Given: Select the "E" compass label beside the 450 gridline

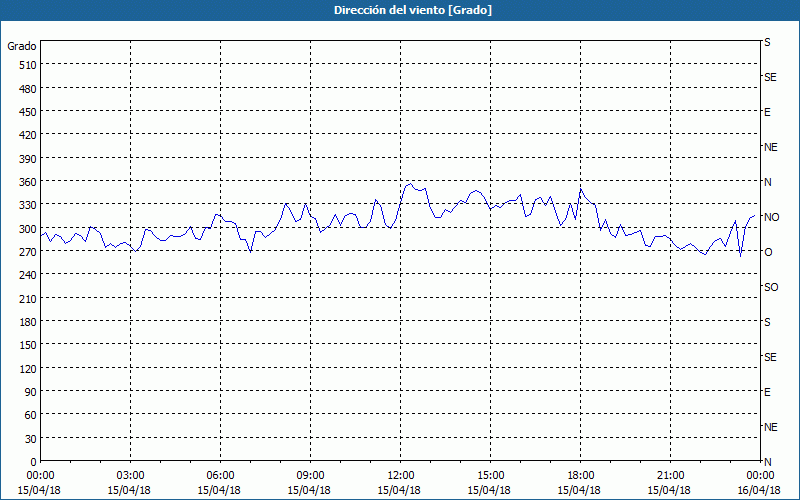Looking at the screenshot, I should [767, 112].
